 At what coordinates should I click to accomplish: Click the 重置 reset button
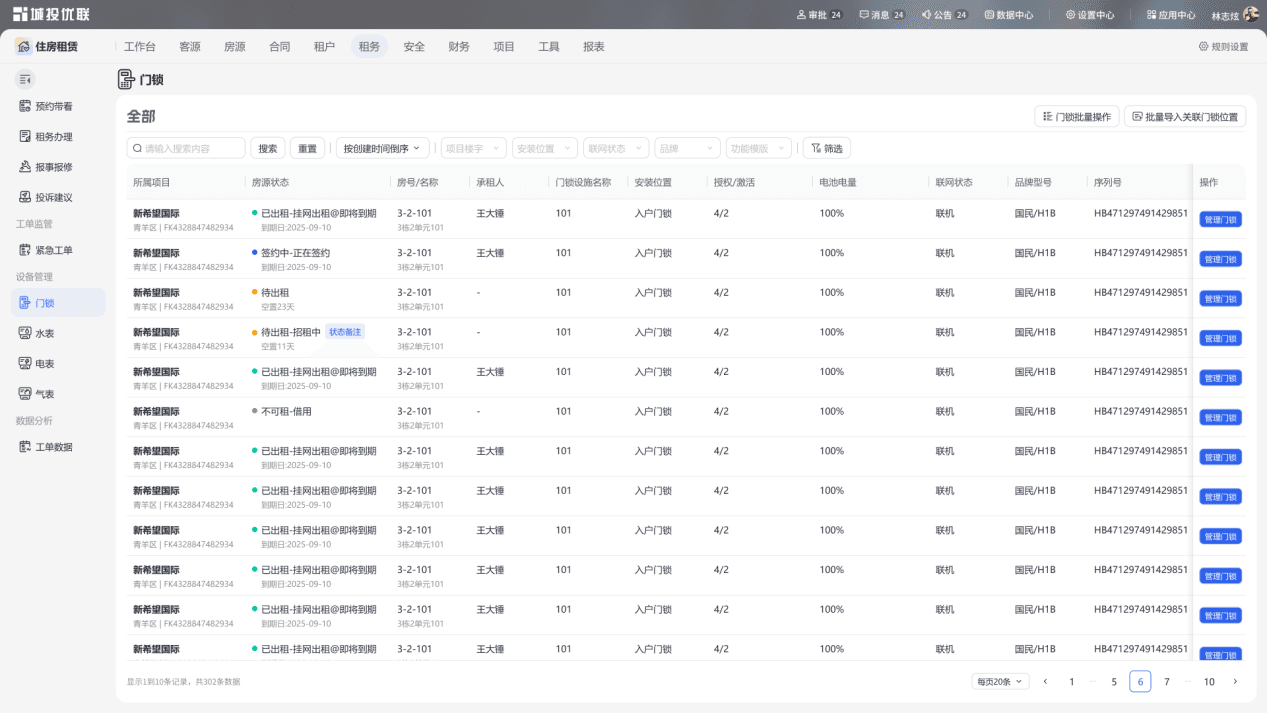tap(307, 148)
